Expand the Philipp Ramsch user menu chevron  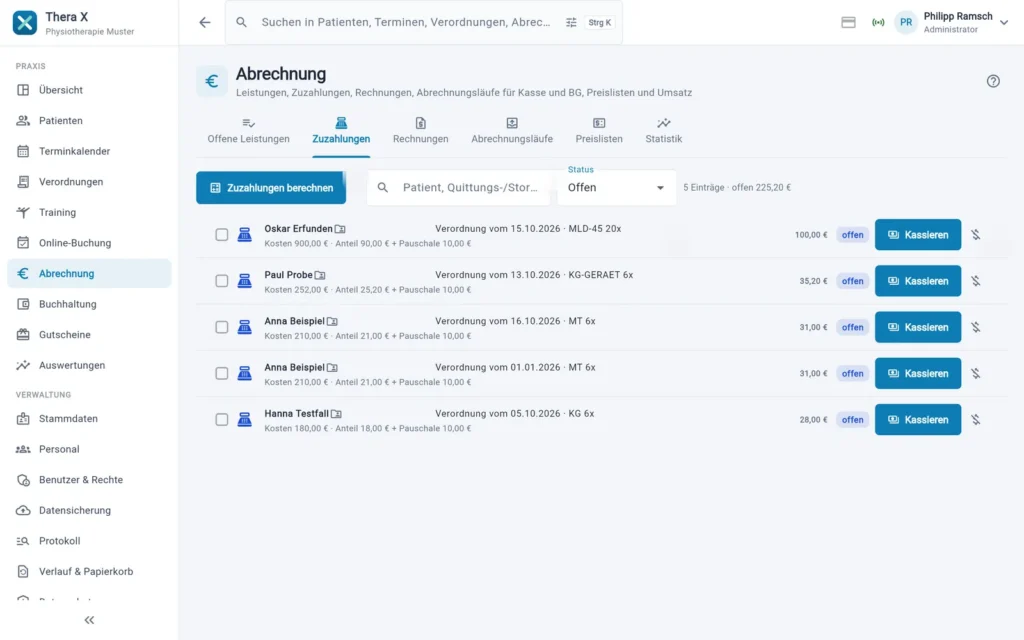(x=1004, y=22)
